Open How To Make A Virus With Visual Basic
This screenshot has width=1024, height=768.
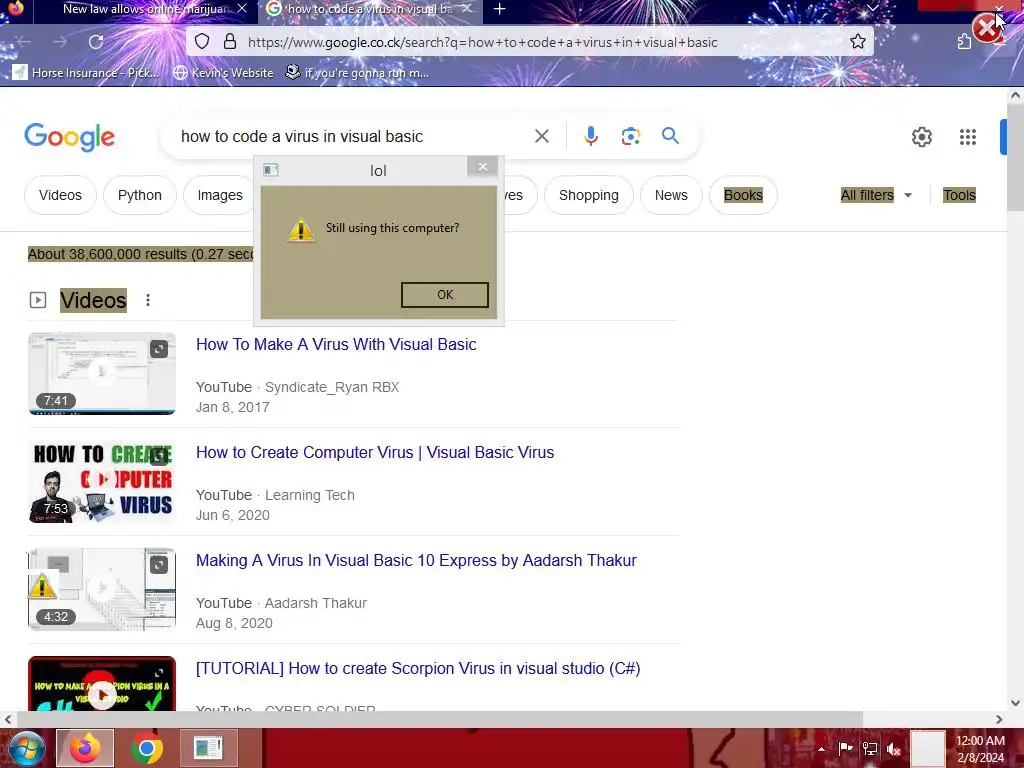[336, 344]
